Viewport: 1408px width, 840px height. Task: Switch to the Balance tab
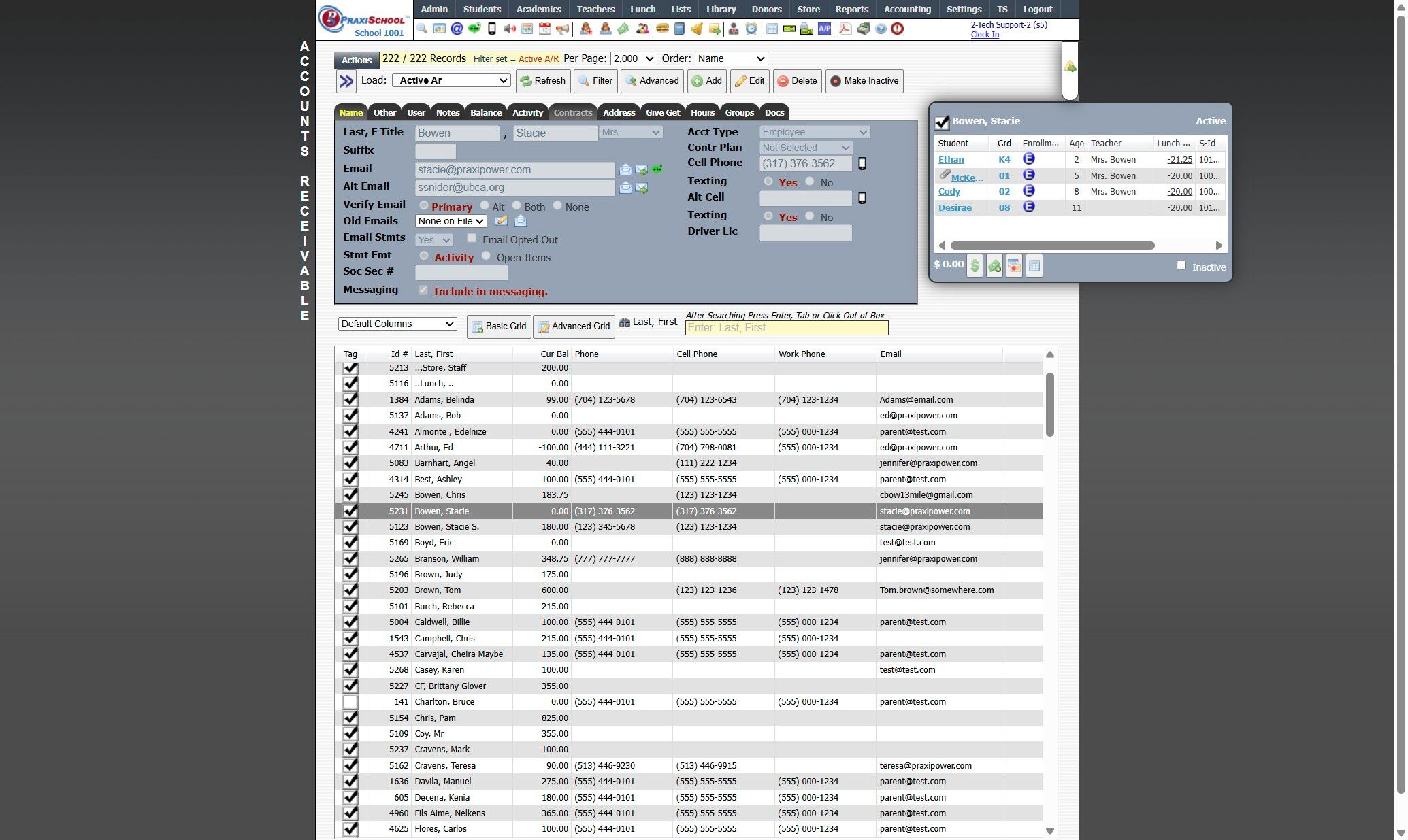tap(486, 113)
